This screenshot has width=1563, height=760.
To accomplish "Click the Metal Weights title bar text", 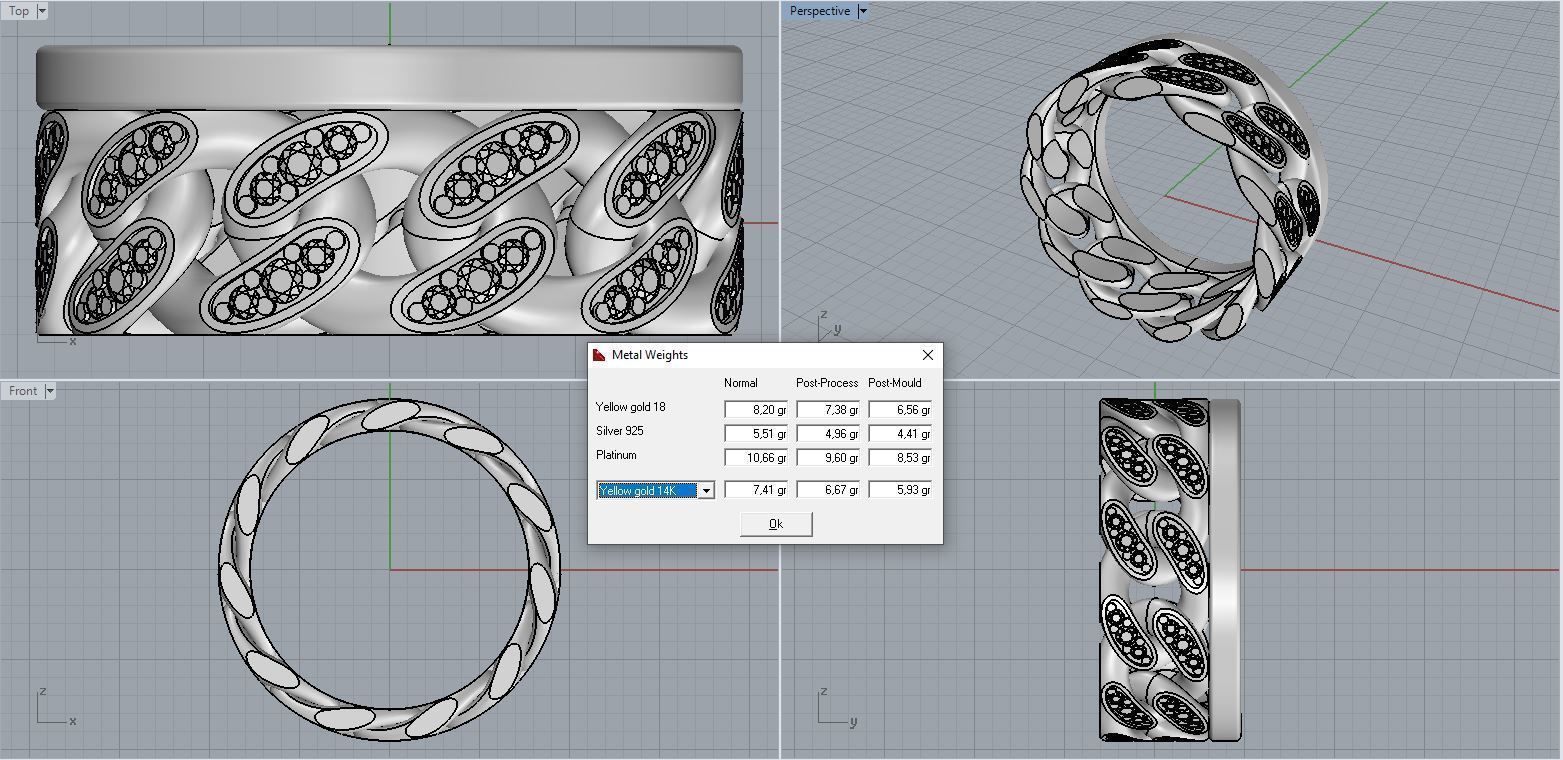I will coord(650,355).
